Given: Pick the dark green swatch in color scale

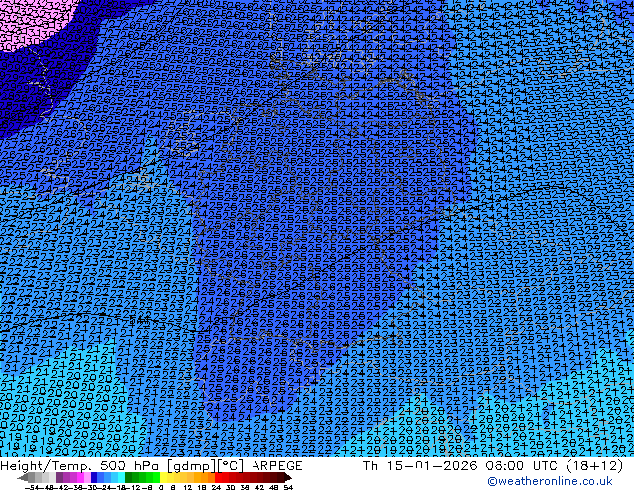Looking at the screenshot, I should click(129, 477).
